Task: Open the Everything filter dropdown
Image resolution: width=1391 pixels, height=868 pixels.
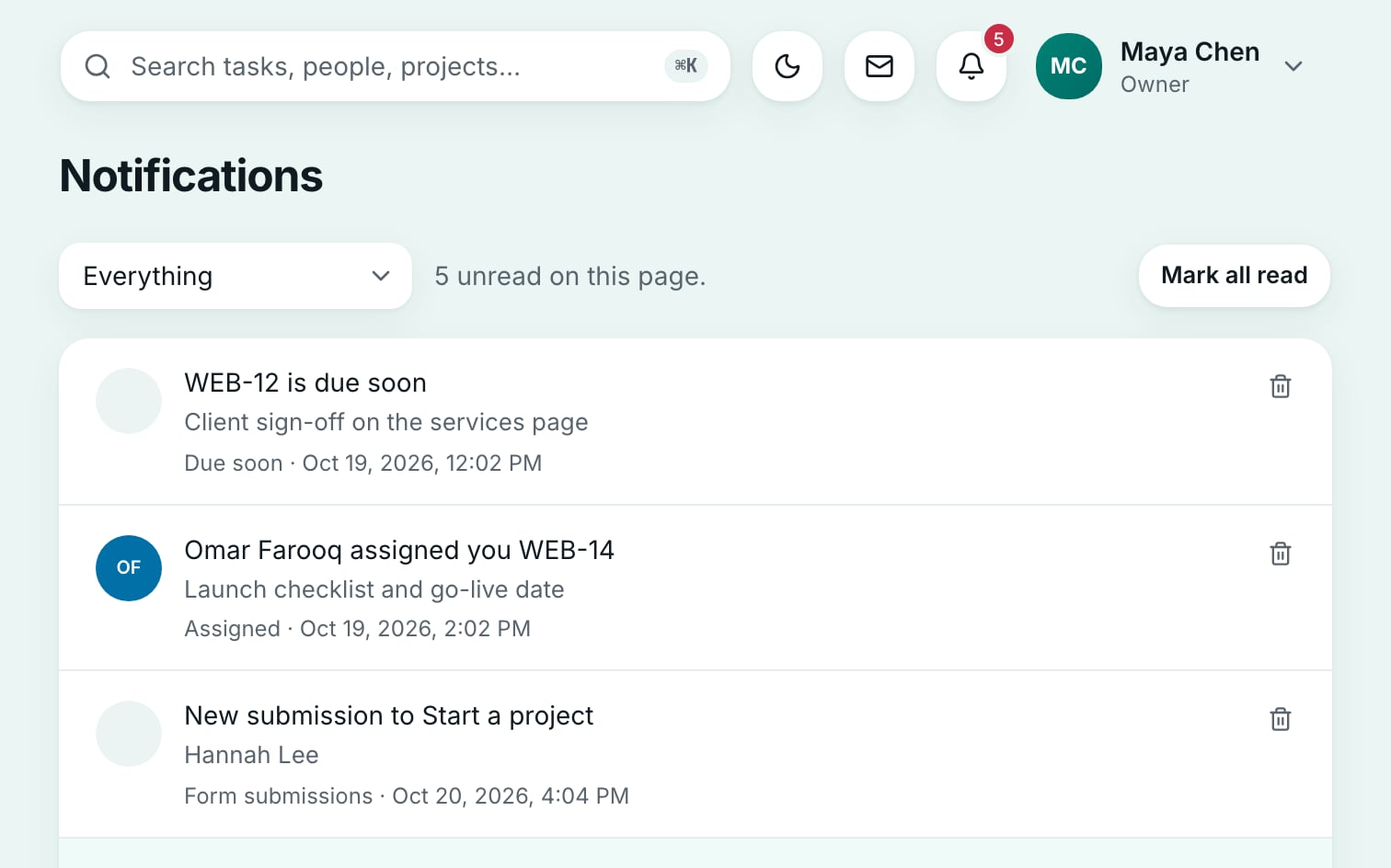Action: [x=236, y=276]
